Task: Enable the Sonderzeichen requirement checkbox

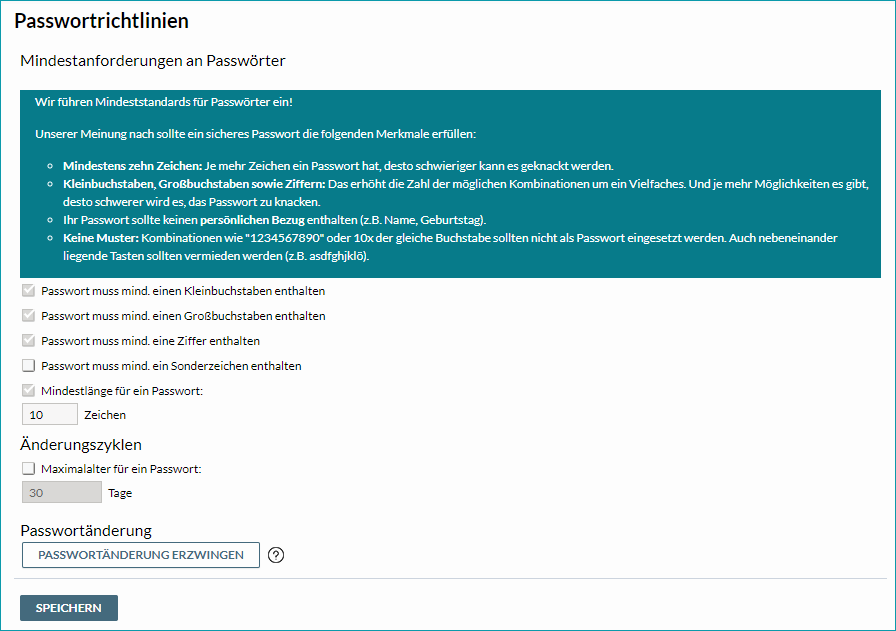Action: coord(29,366)
